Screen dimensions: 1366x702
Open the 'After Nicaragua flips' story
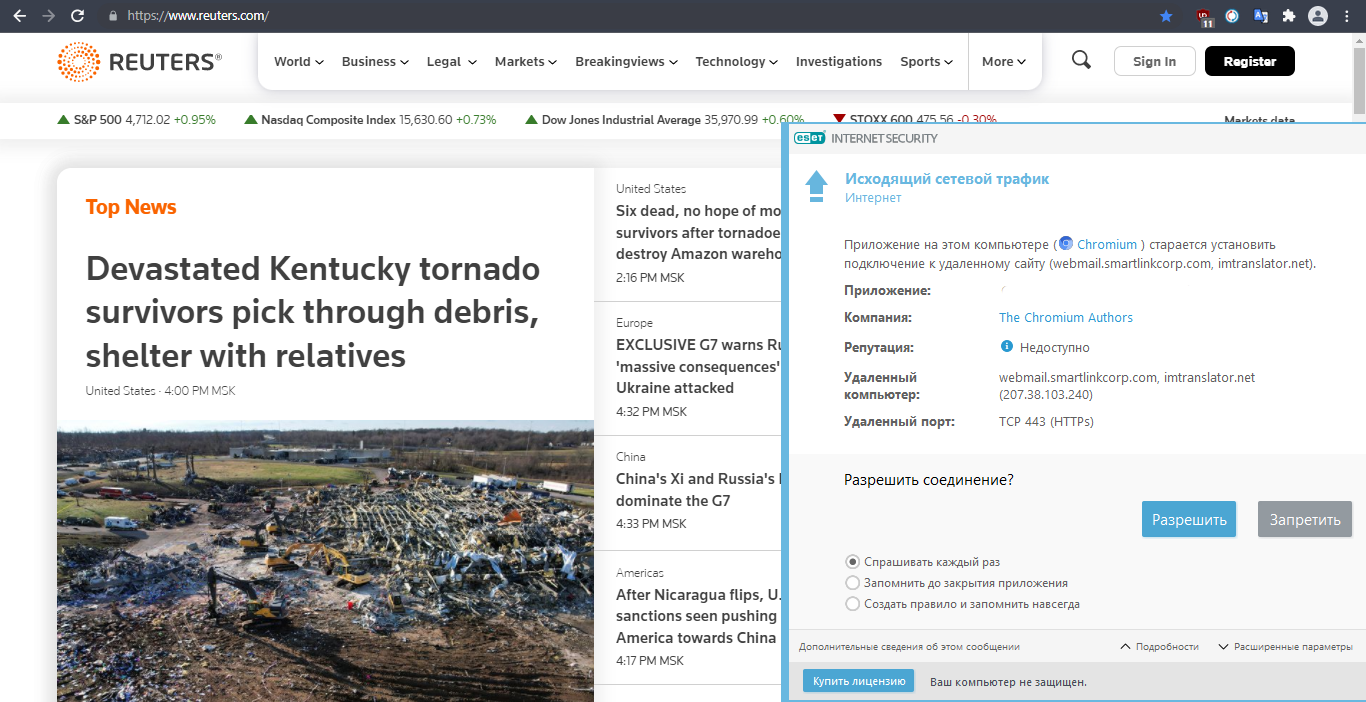pyautogui.click(x=696, y=616)
